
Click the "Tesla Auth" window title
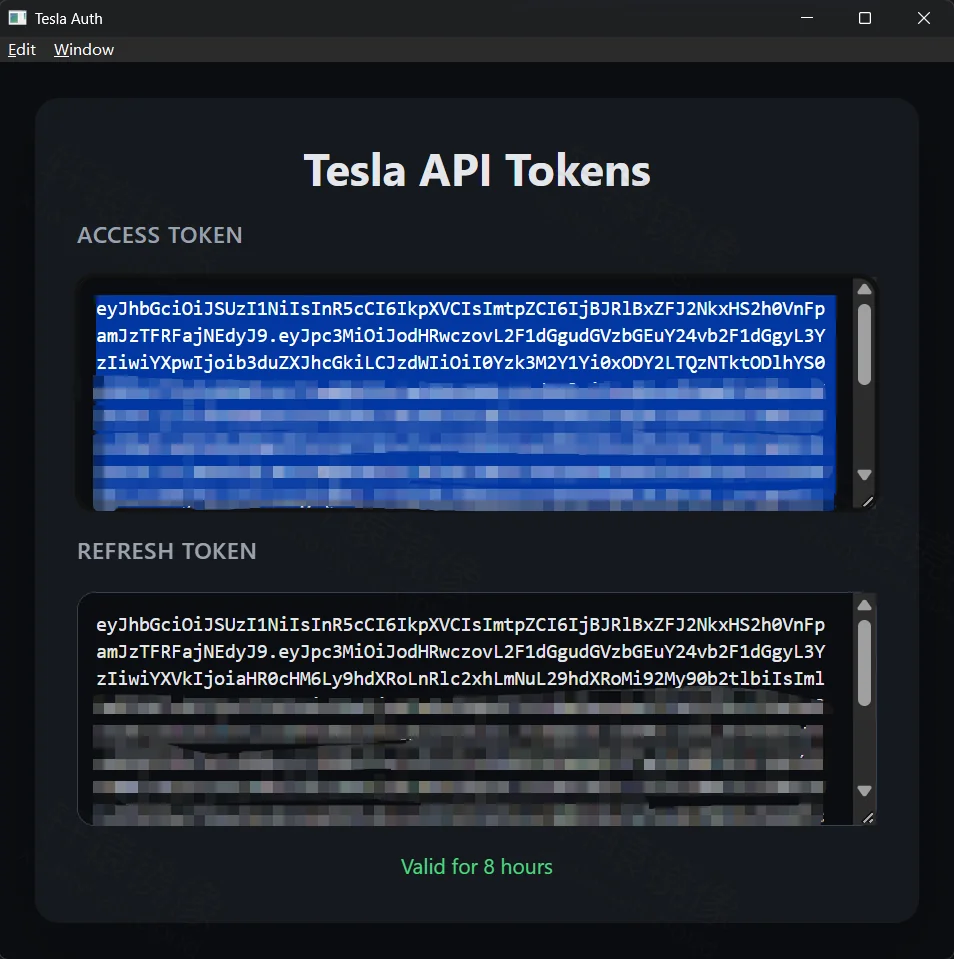click(68, 19)
